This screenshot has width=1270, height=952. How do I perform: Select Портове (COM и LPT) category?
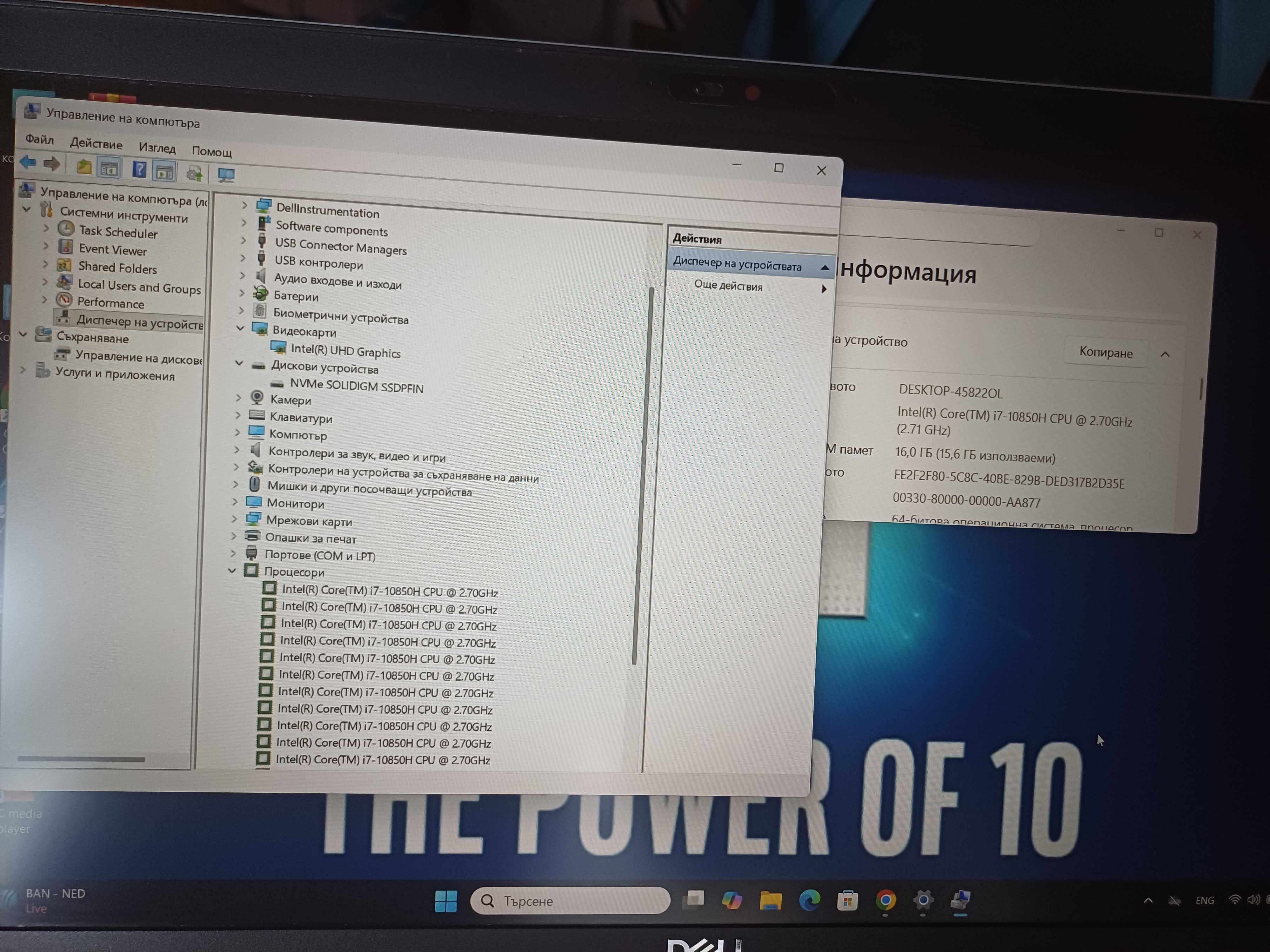tap(320, 555)
